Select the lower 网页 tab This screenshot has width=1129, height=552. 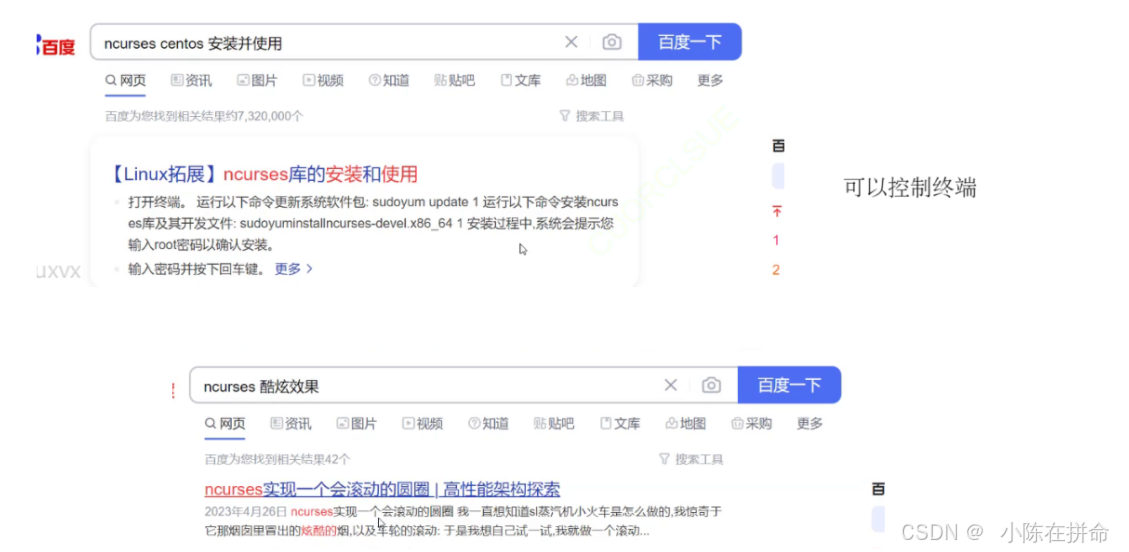[x=225, y=424]
